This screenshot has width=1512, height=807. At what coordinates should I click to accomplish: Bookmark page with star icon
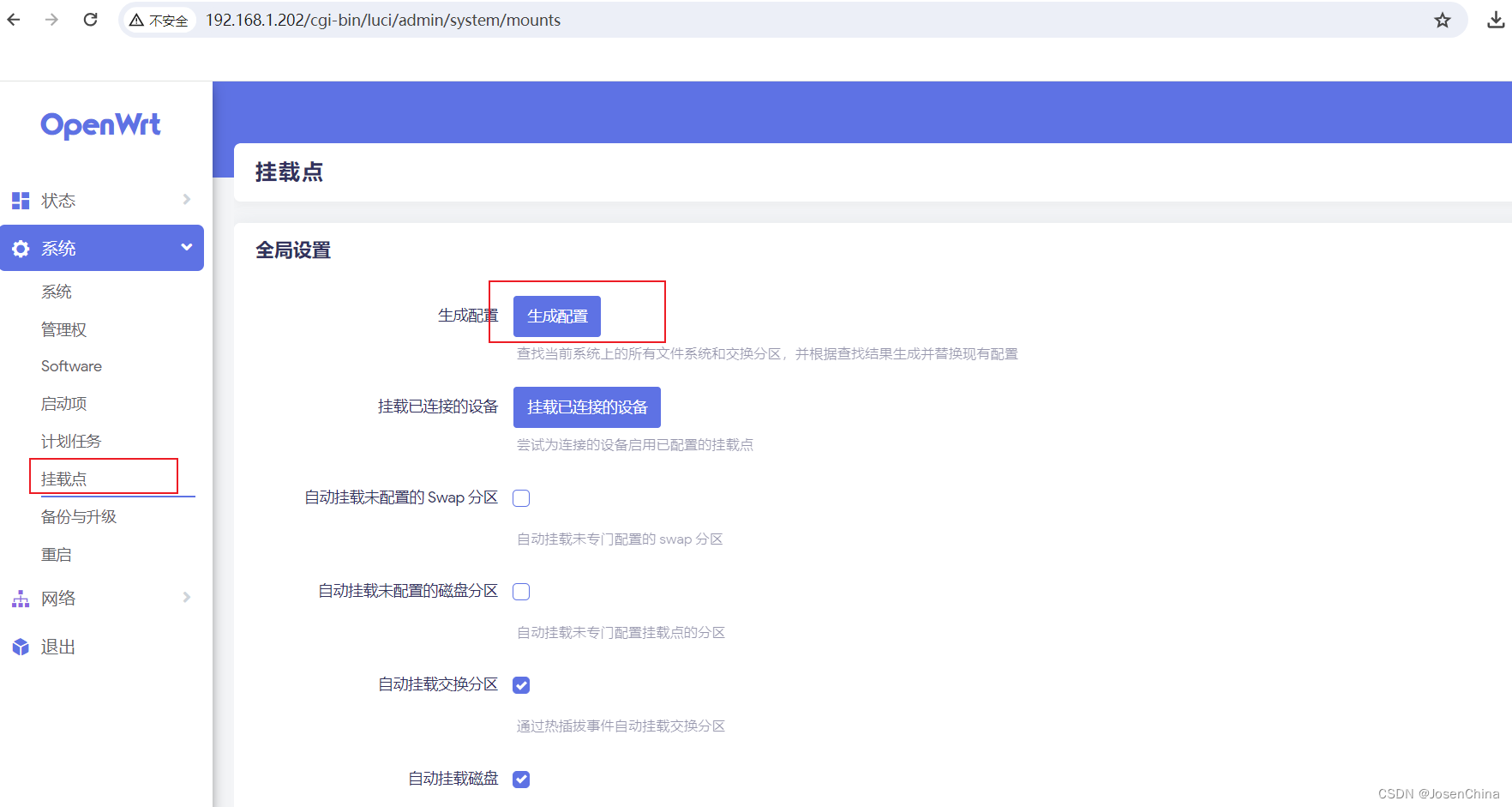tap(1443, 20)
